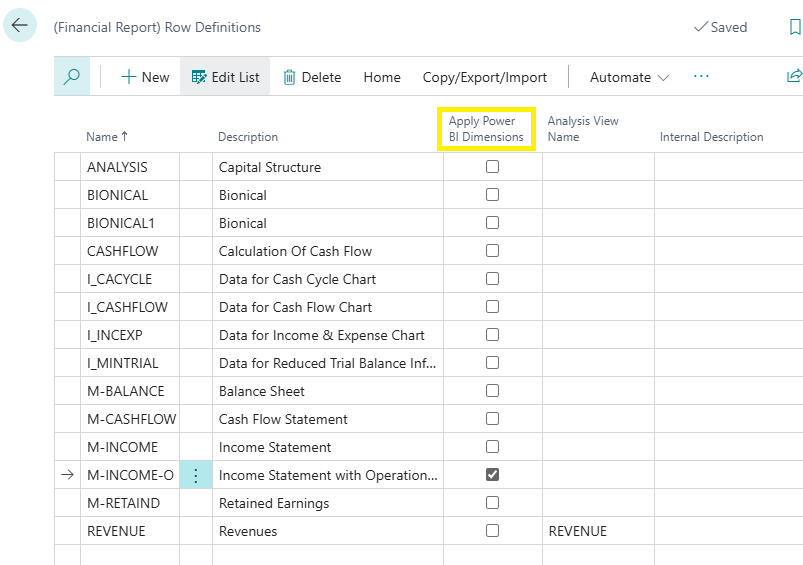
Task: Click Delete with trash can icon
Action: pos(311,77)
